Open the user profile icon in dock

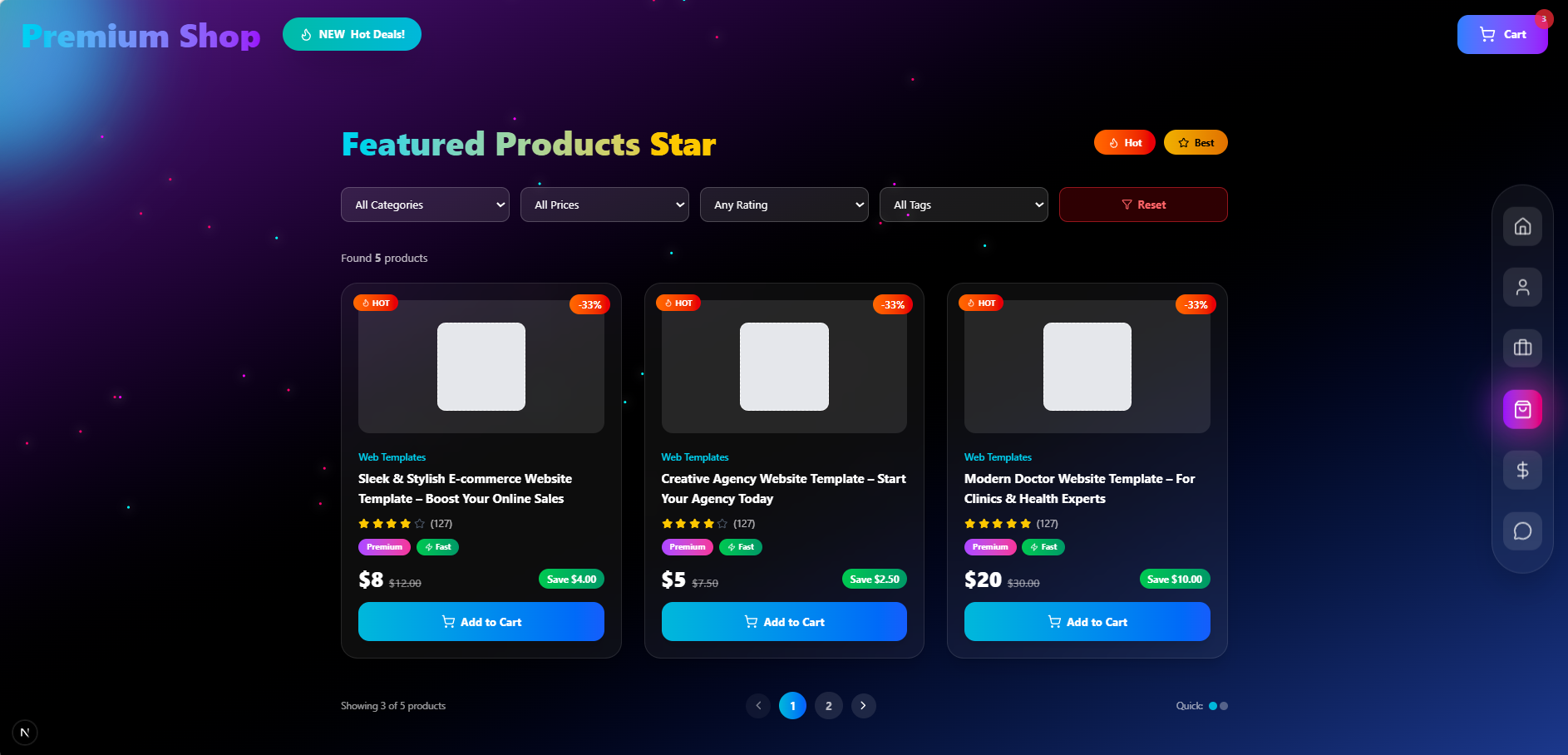tap(1522, 287)
